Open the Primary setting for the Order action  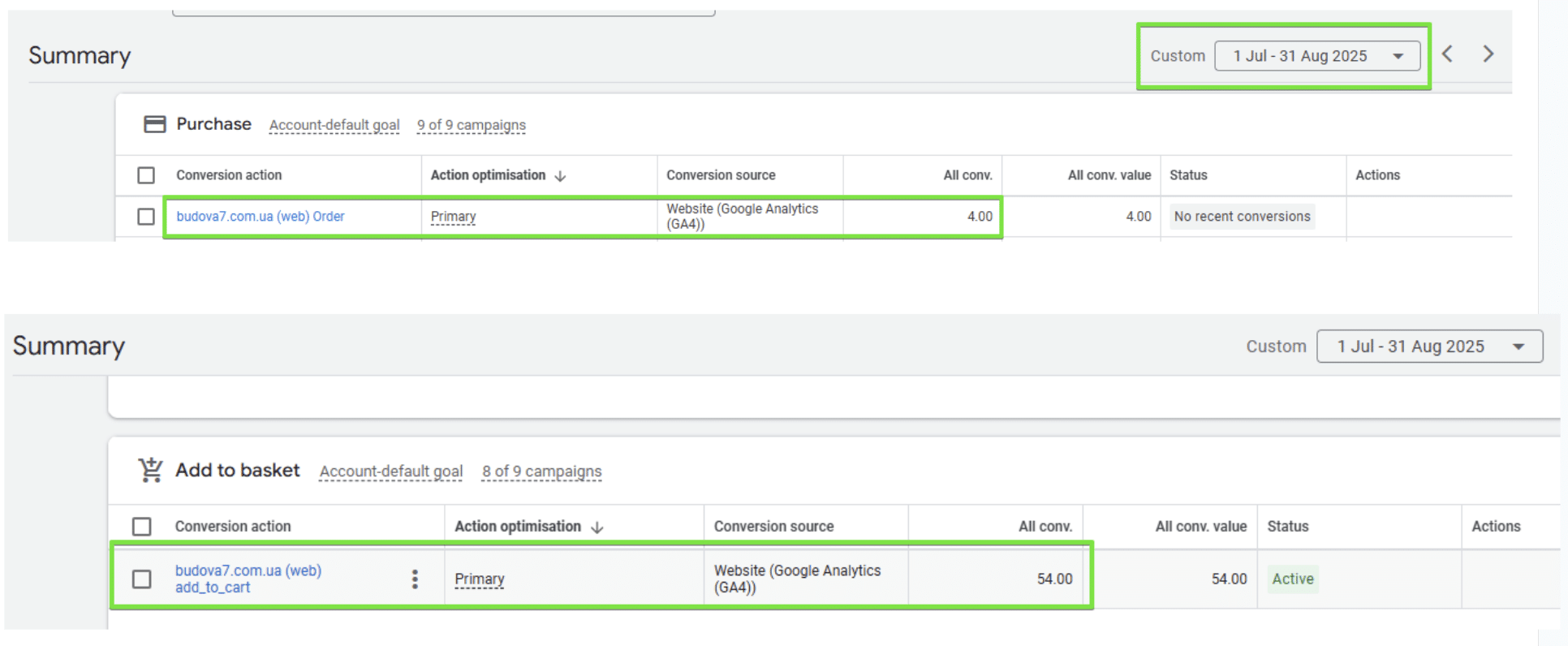pyautogui.click(x=453, y=217)
